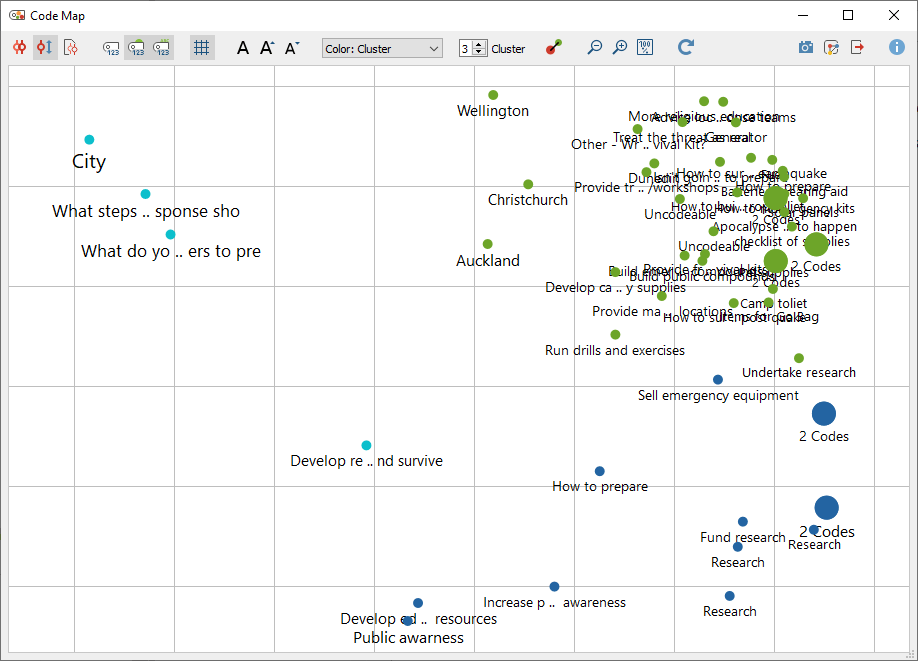
Task: Click the blue dot above 'Fund research'
Action: [742, 522]
